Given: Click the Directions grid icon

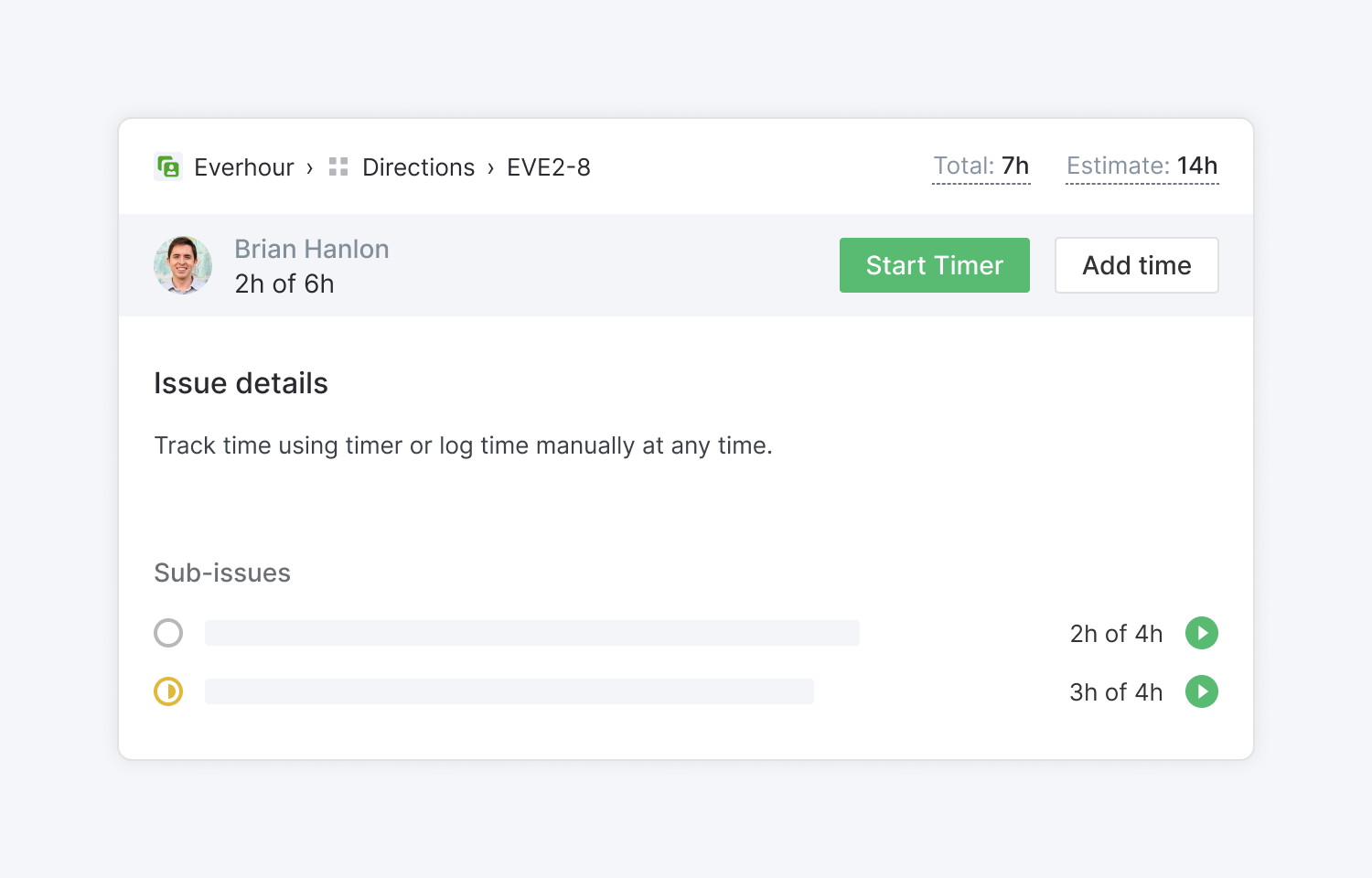Looking at the screenshot, I should 338,166.
